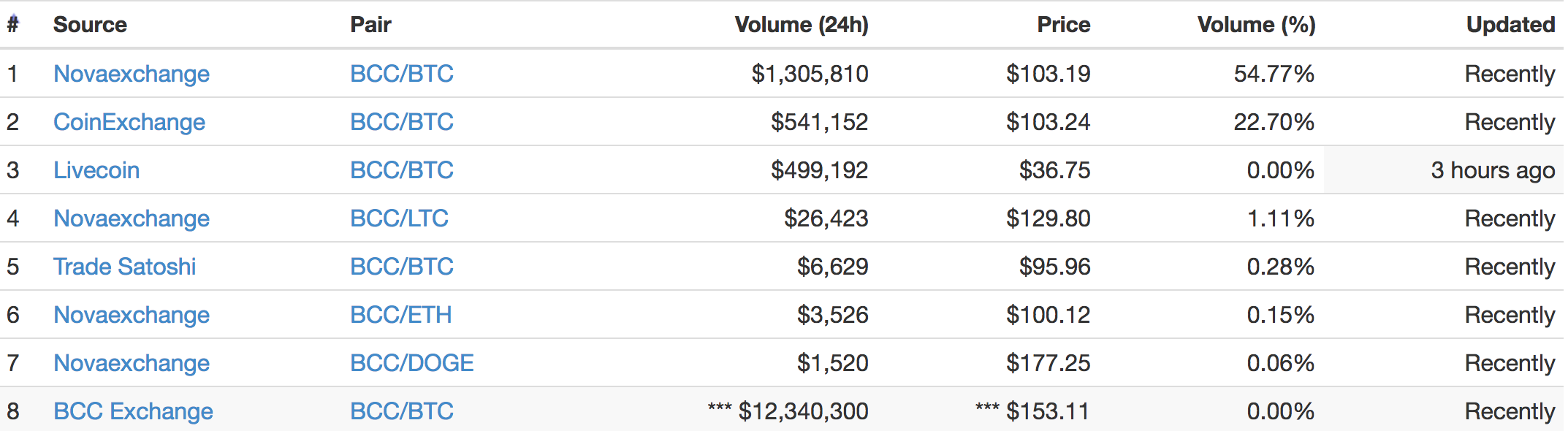The image size is (1568, 431).
Task: Open Livecoin source link
Action: point(96,170)
